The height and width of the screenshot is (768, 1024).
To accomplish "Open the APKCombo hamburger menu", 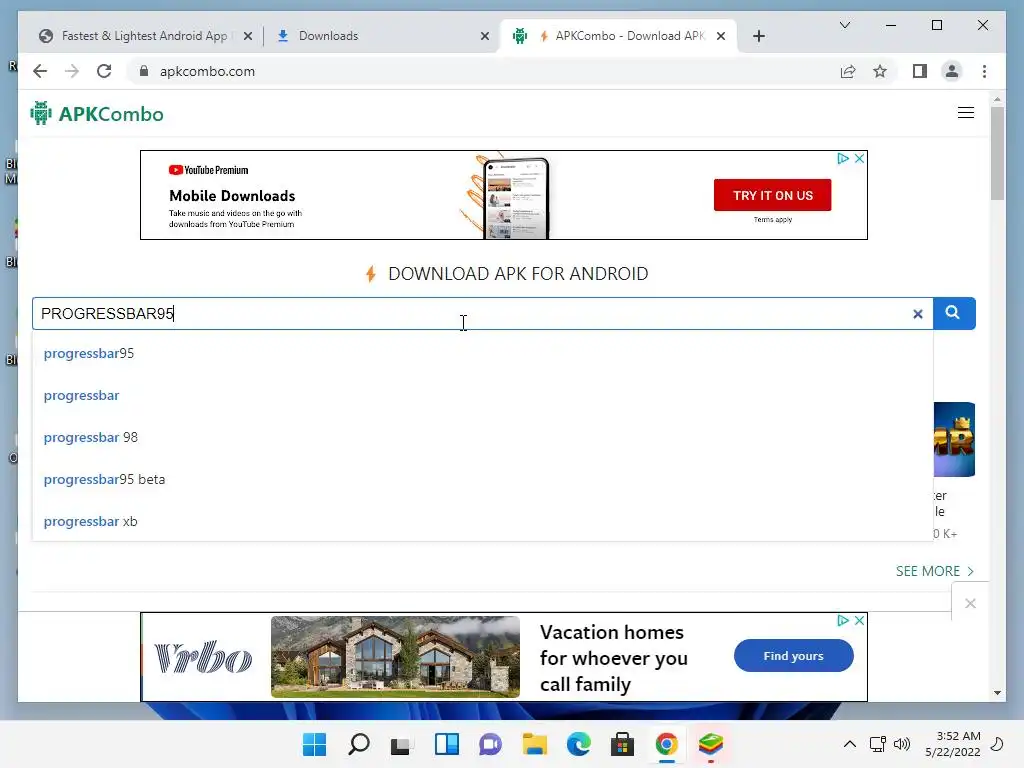I will (x=966, y=113).
